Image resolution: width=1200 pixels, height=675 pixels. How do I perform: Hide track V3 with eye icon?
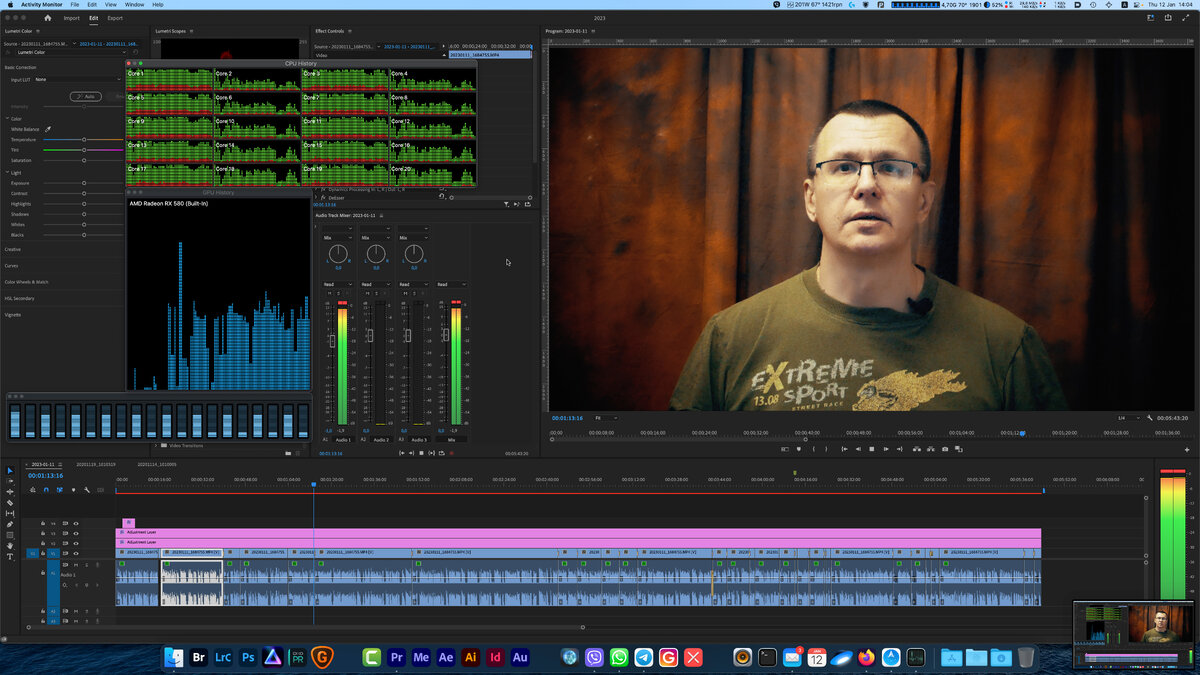pos(75,533)
